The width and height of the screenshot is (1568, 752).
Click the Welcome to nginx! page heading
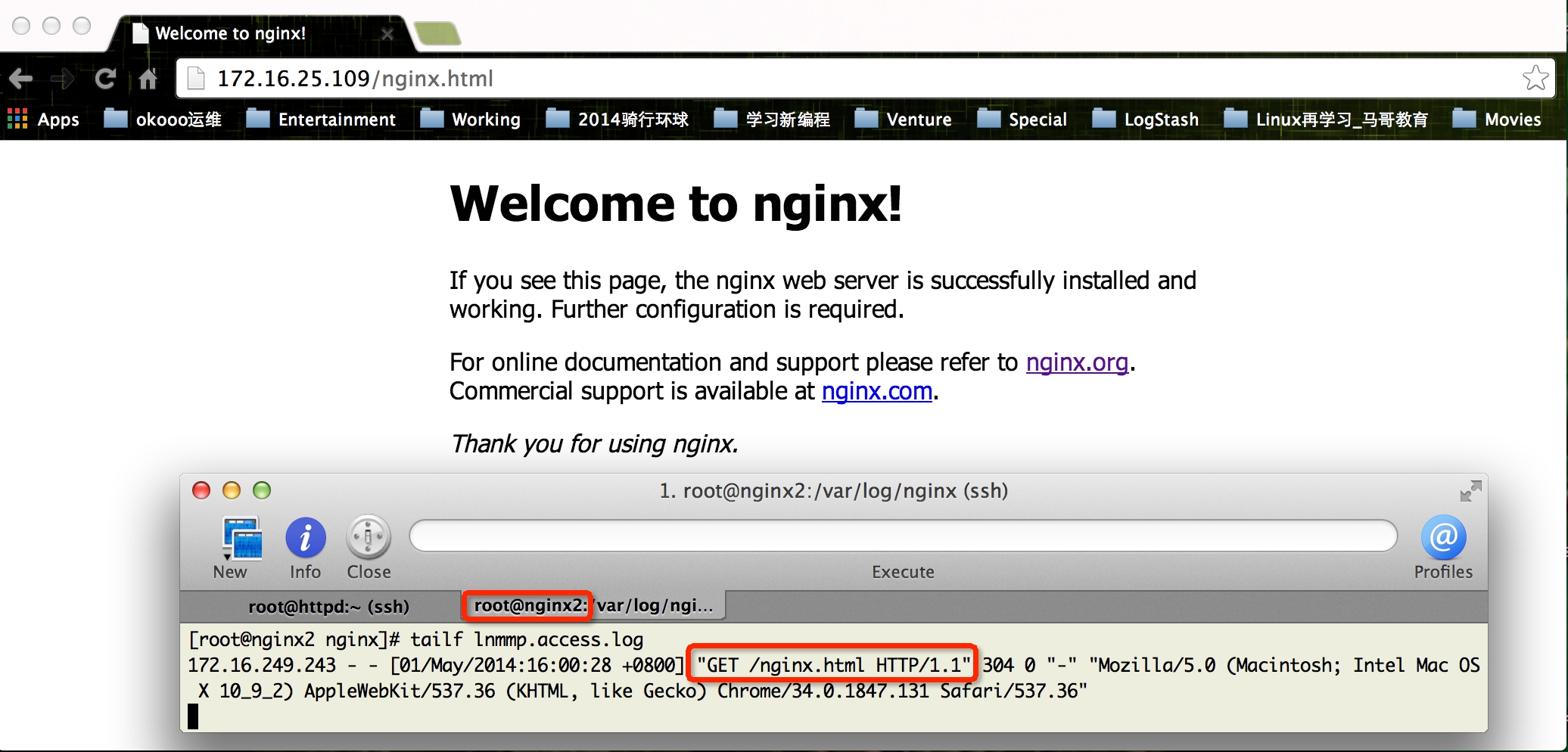point(676,204)
